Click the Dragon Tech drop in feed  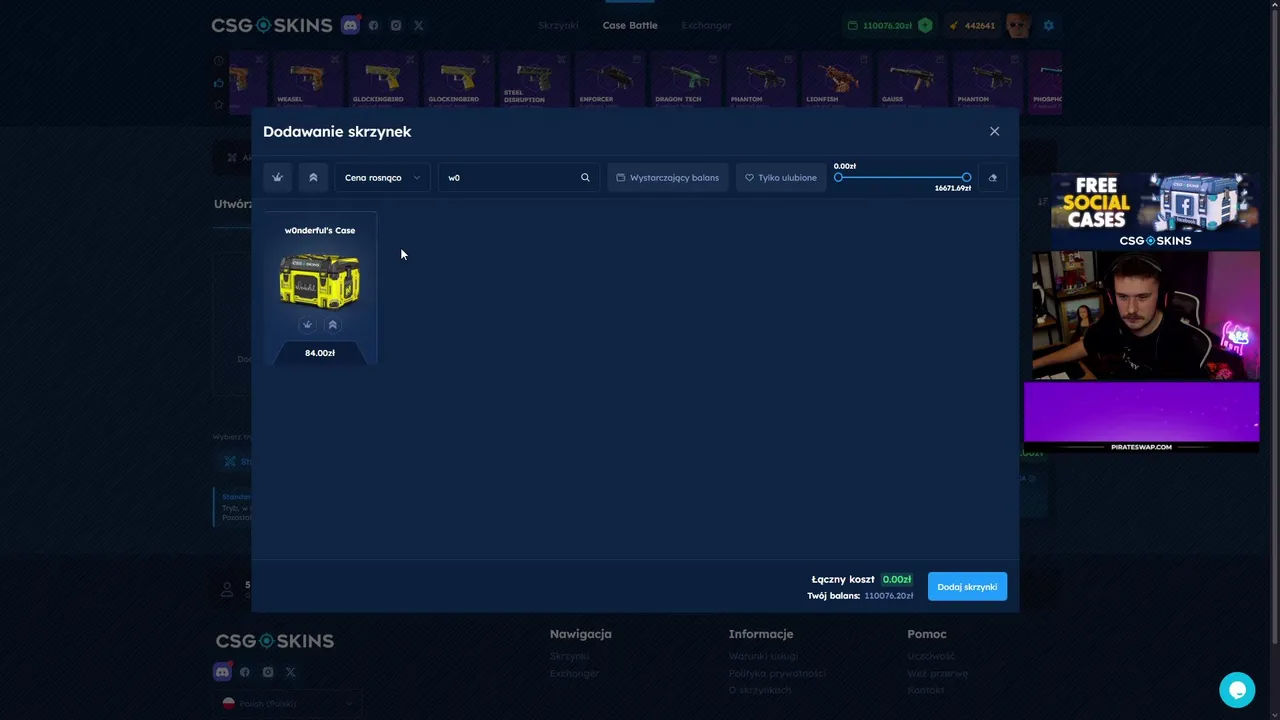[x=686, y=81]
